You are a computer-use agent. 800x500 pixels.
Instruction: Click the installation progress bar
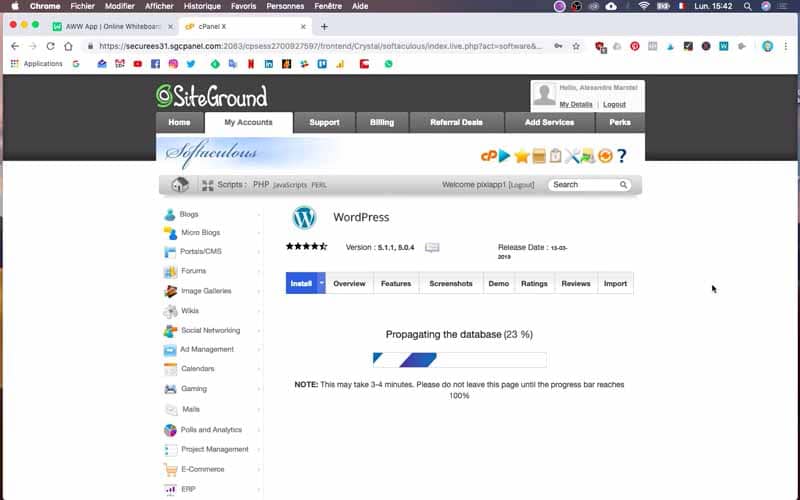[460, 360]
